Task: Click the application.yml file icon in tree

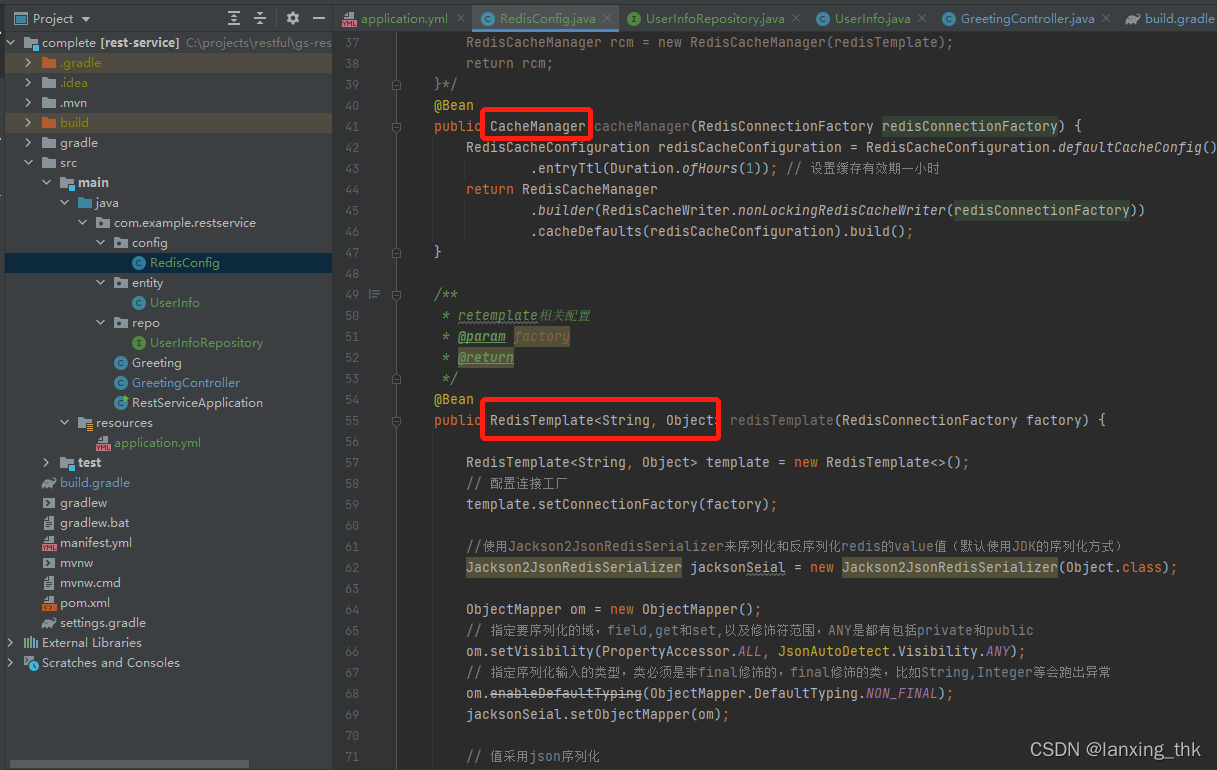Action: (x=103, y=443)
